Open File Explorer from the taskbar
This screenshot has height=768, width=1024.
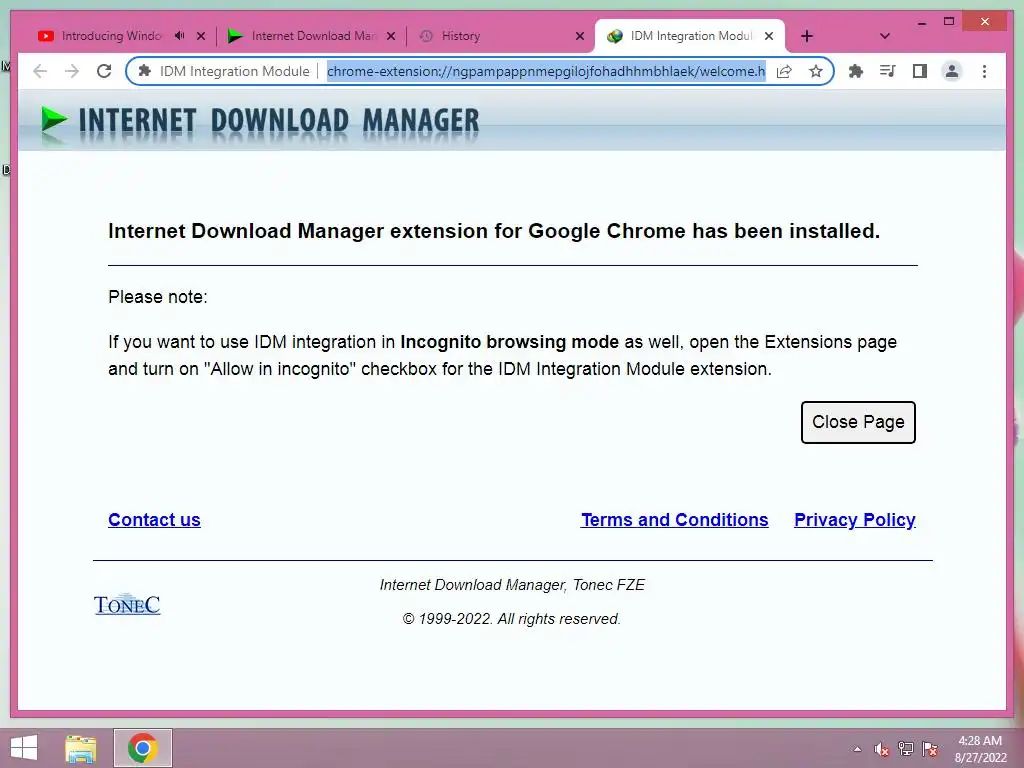[81, 748]
